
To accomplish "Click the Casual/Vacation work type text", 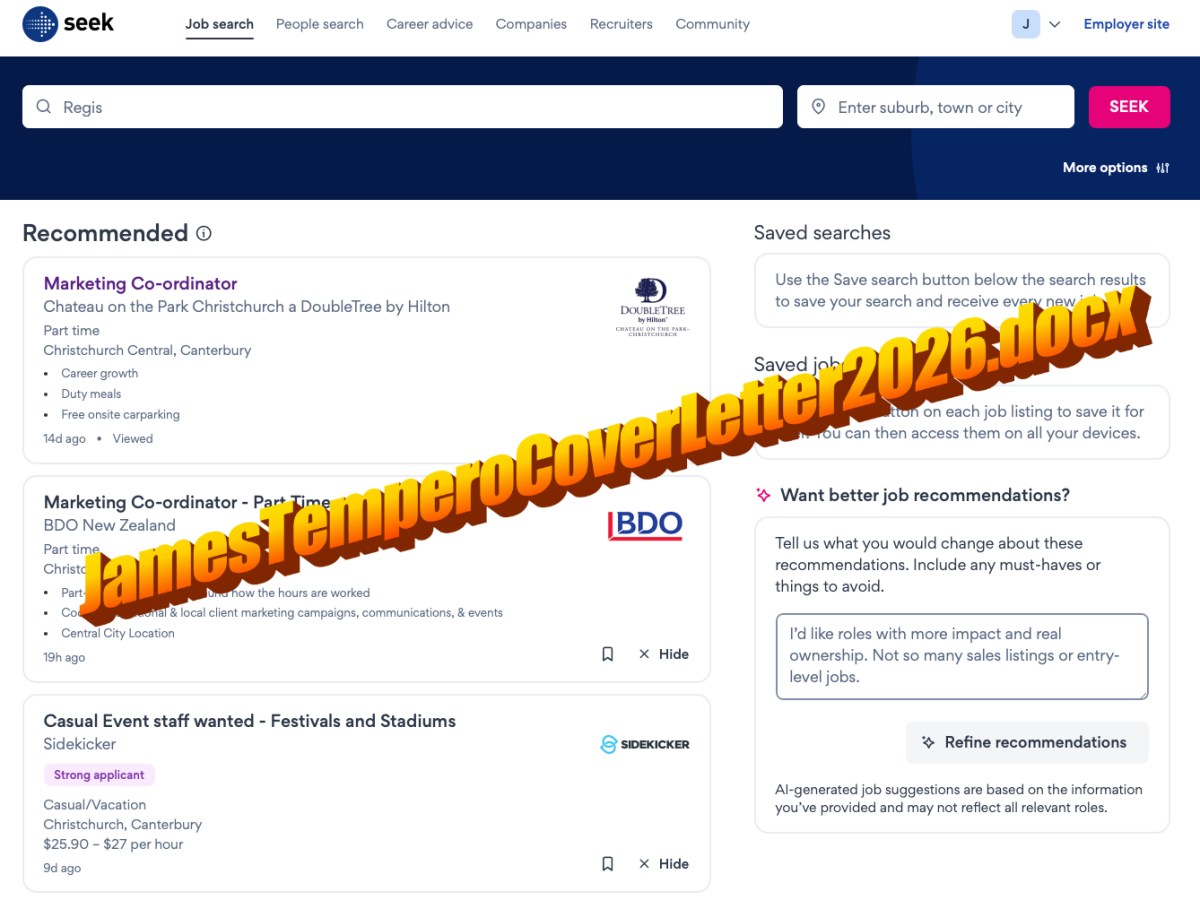I will tap(95, 805).
